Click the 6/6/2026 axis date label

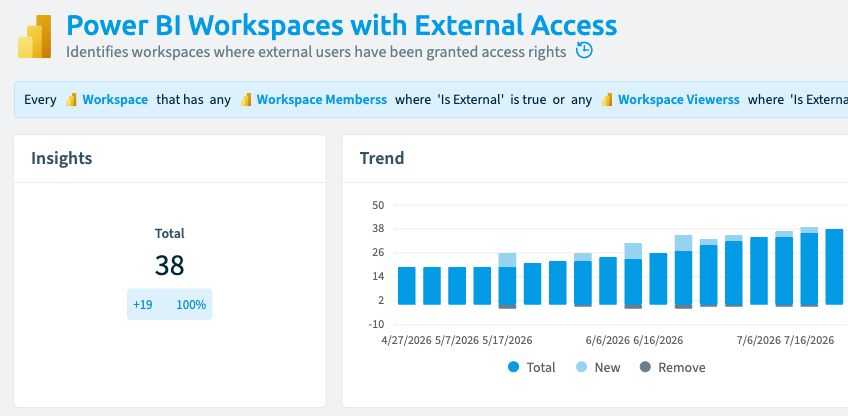click(608, 340)
